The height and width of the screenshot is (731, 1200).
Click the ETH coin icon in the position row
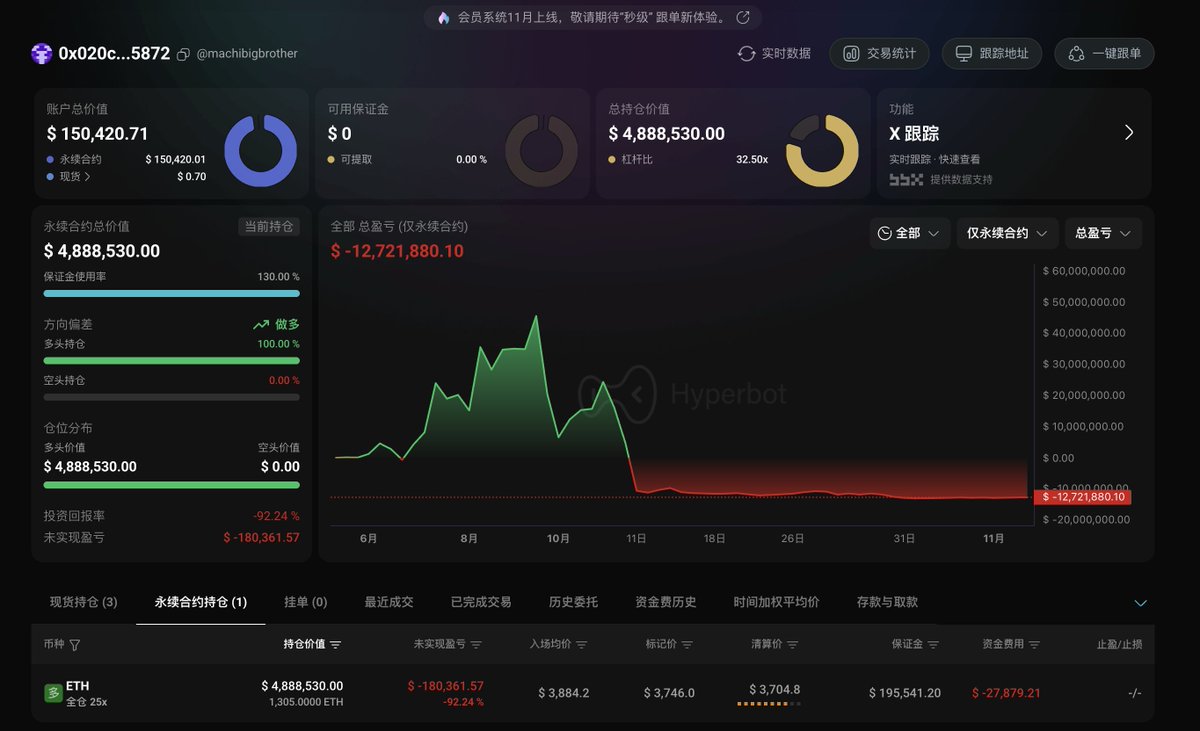51,689
